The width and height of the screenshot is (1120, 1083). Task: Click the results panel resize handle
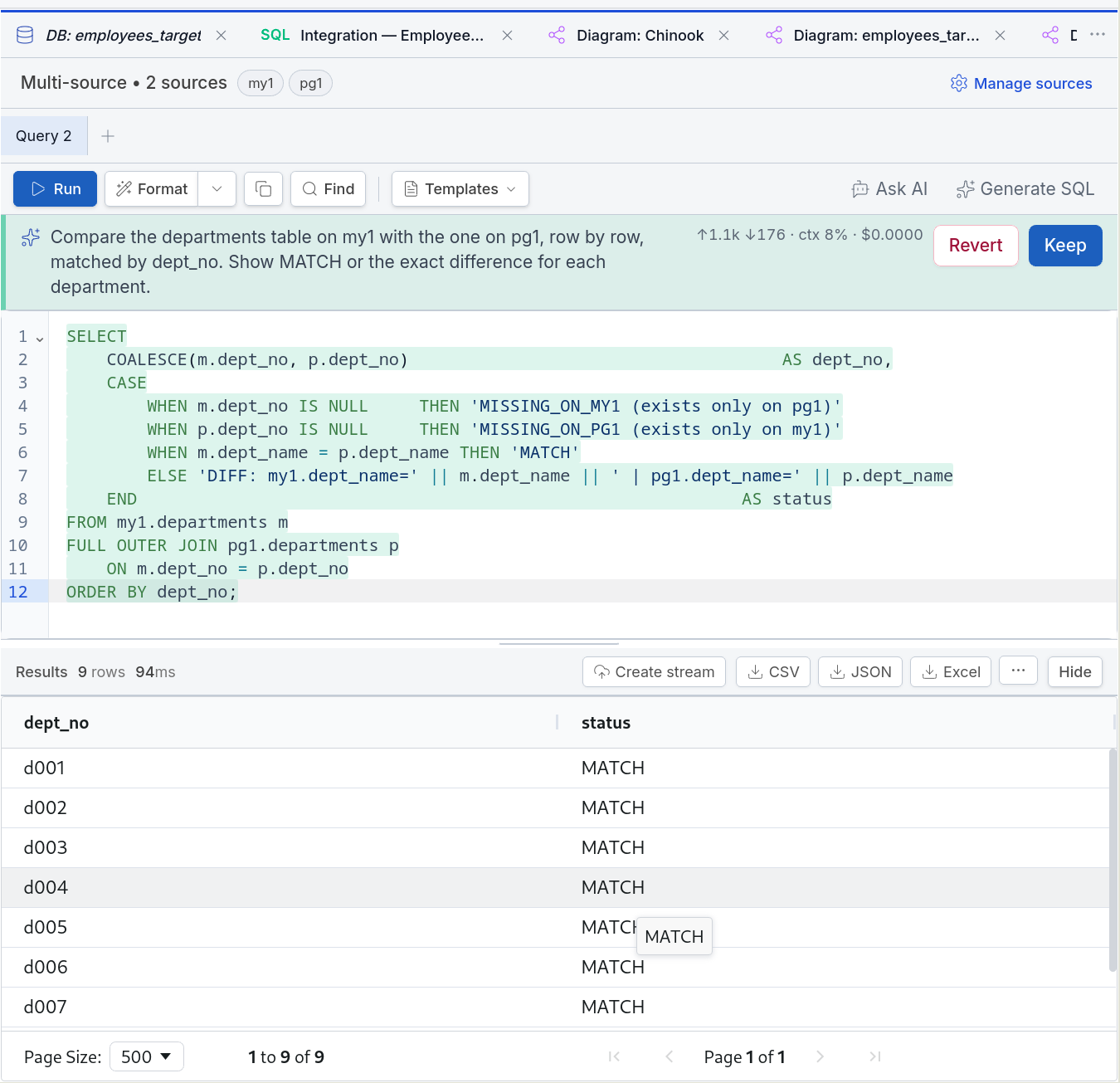coord(559,643)
